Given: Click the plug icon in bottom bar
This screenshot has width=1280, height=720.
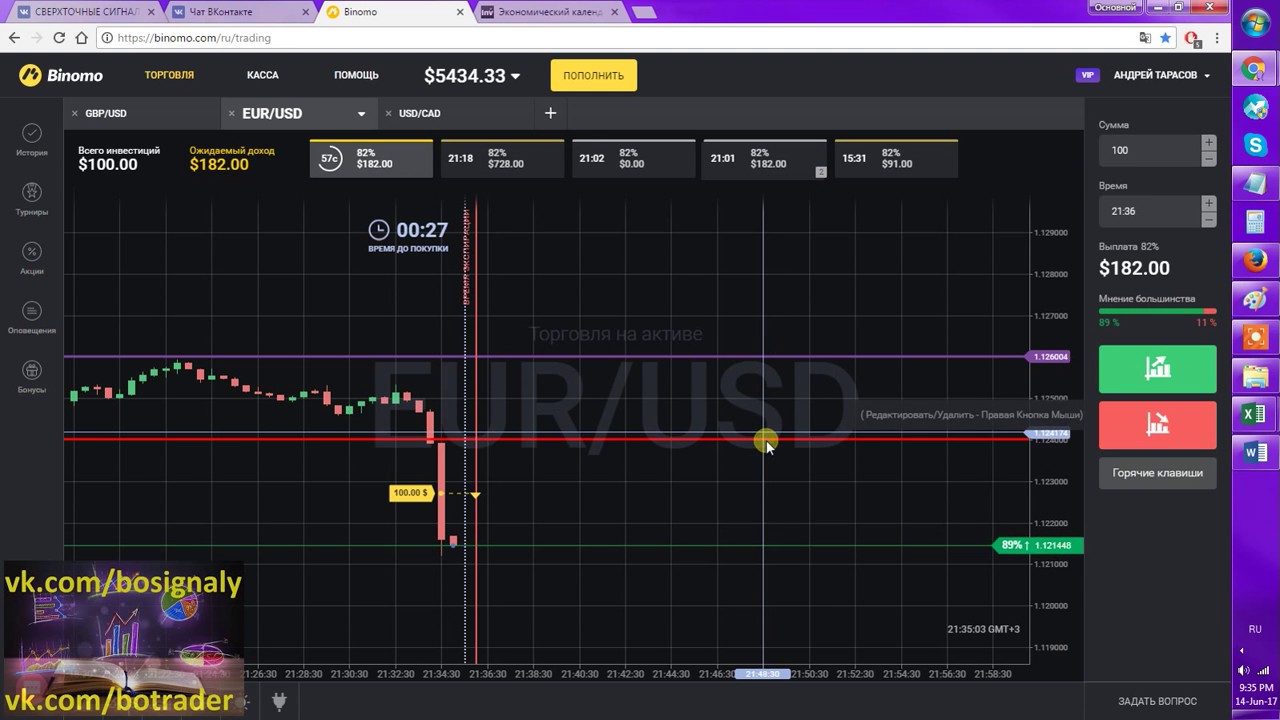Looking at the screenshot, I should point(279,701).
